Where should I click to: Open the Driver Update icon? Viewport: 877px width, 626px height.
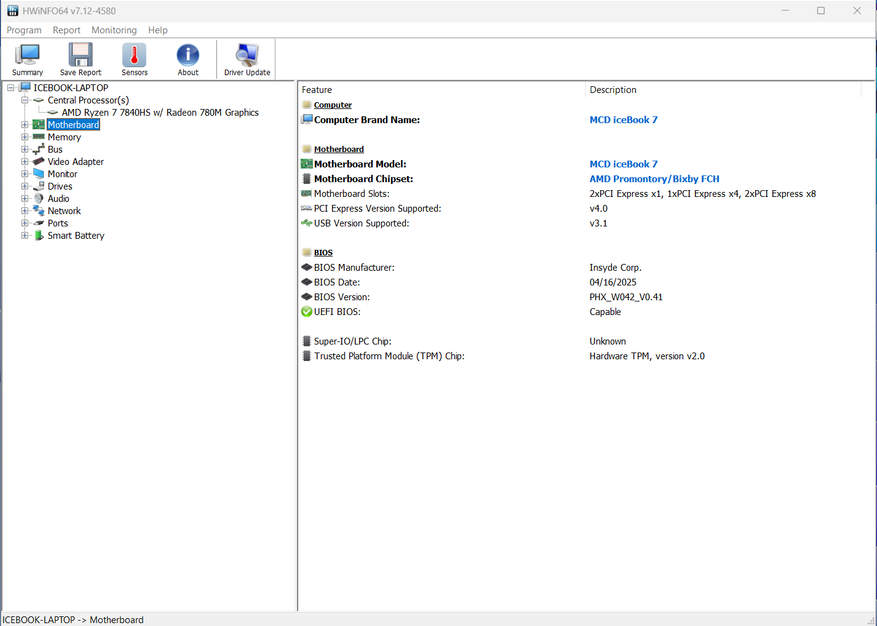pos(246,59)
